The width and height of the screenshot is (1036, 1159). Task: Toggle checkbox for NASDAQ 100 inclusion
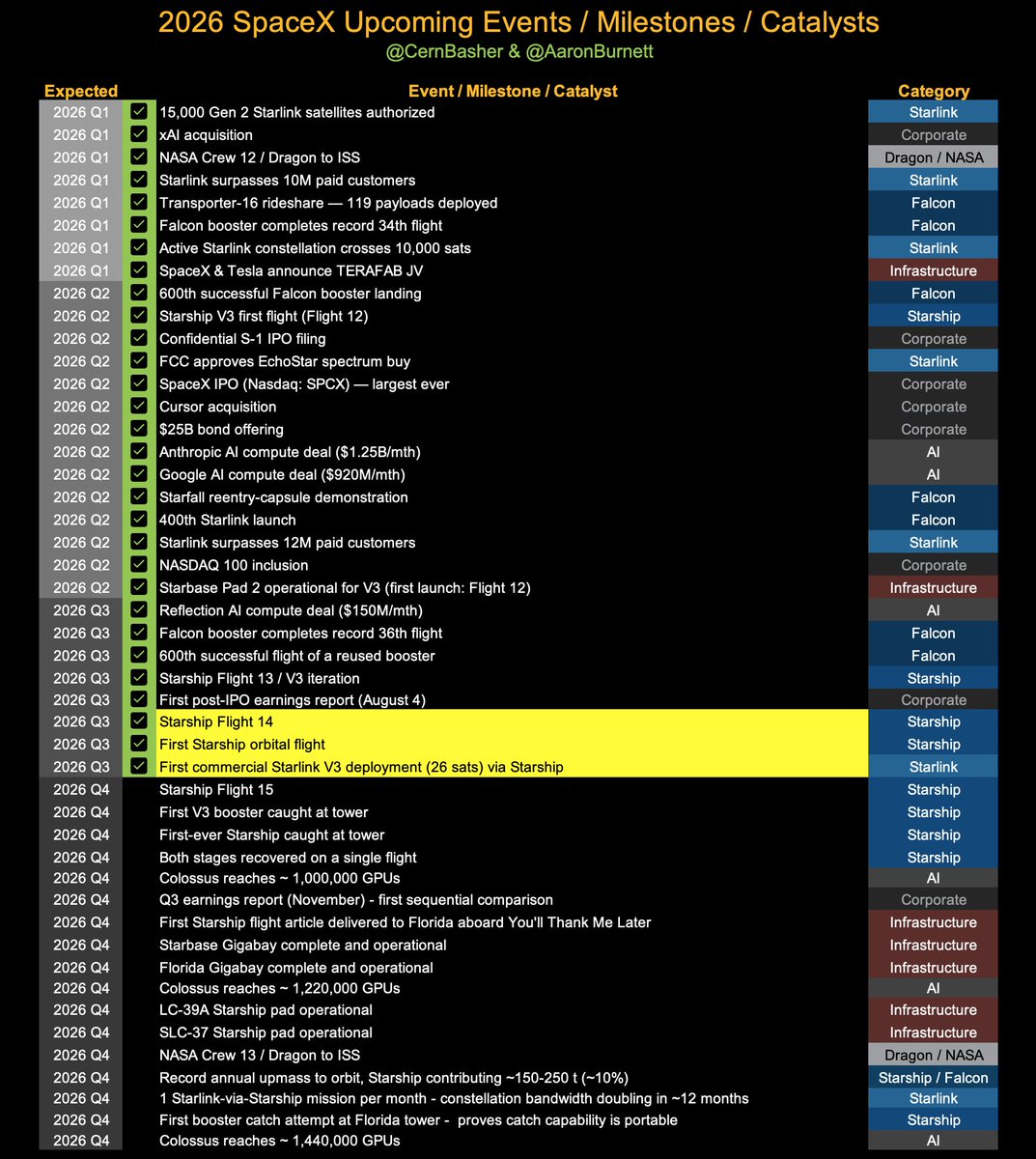(x=139, y=565)
